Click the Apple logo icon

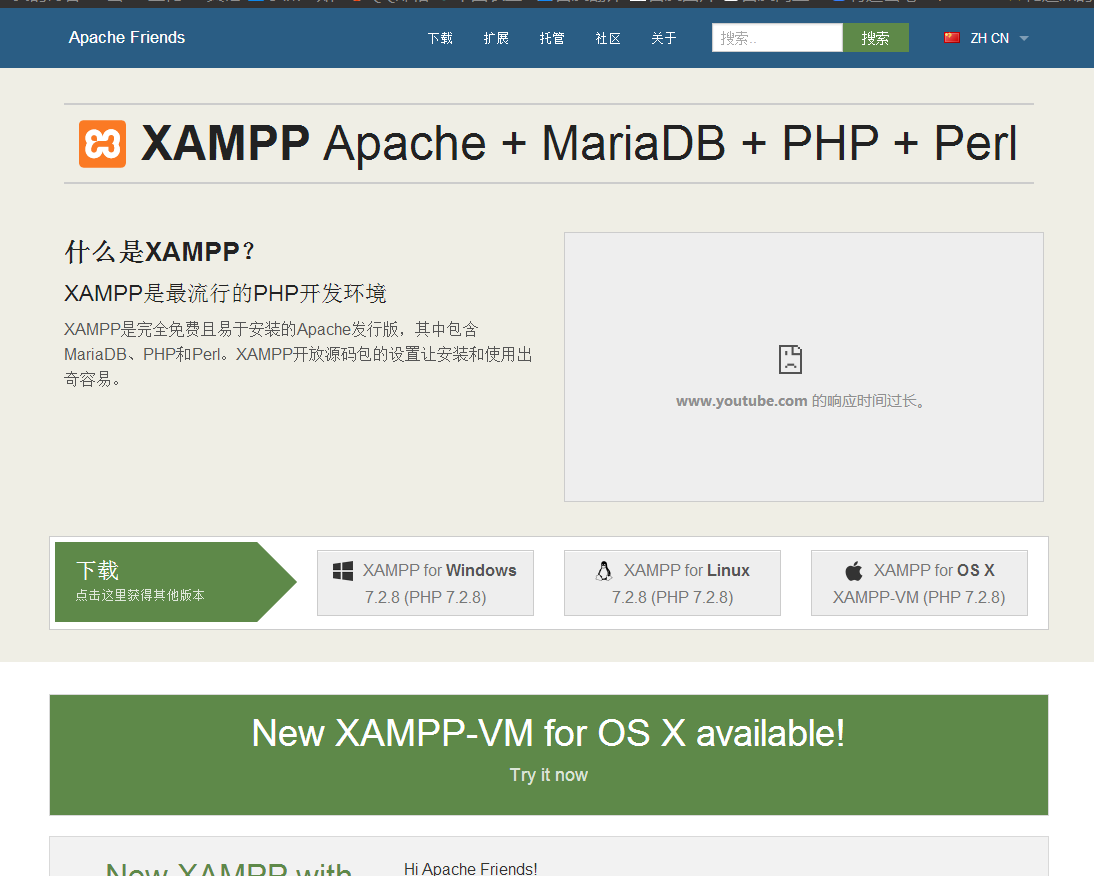point(854,571)
